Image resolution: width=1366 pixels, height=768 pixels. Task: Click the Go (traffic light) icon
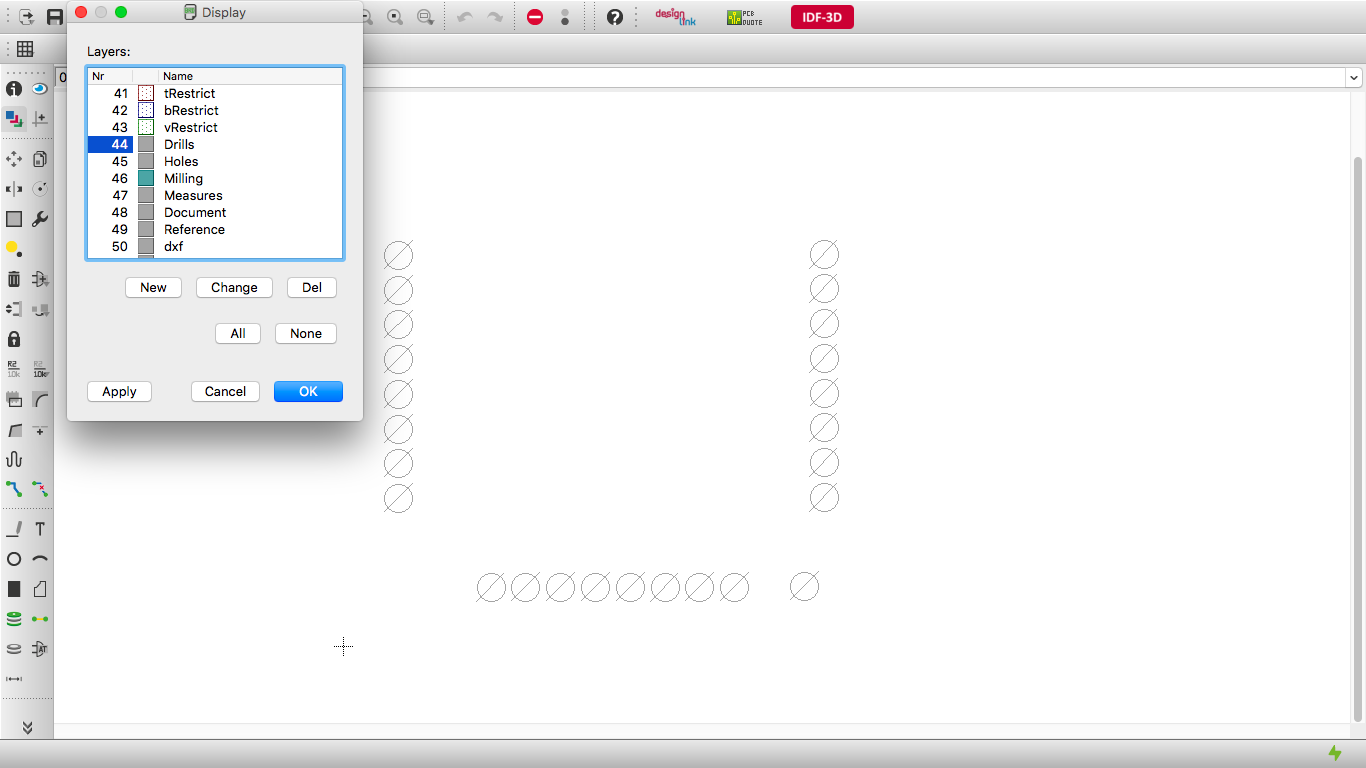565,17
